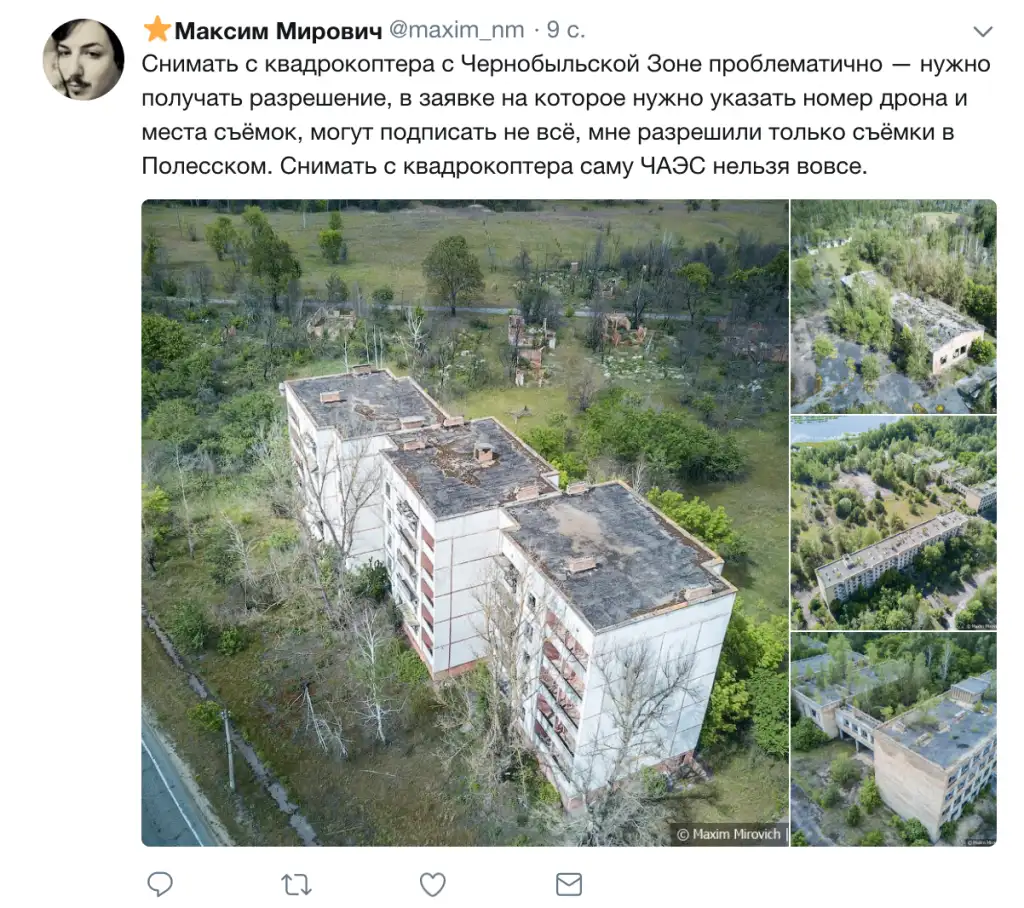The width and height of the screenshot is (1024, 908).
Task: Click the word ЧАЭС in tweet text
Action: (x=673, y=166)
